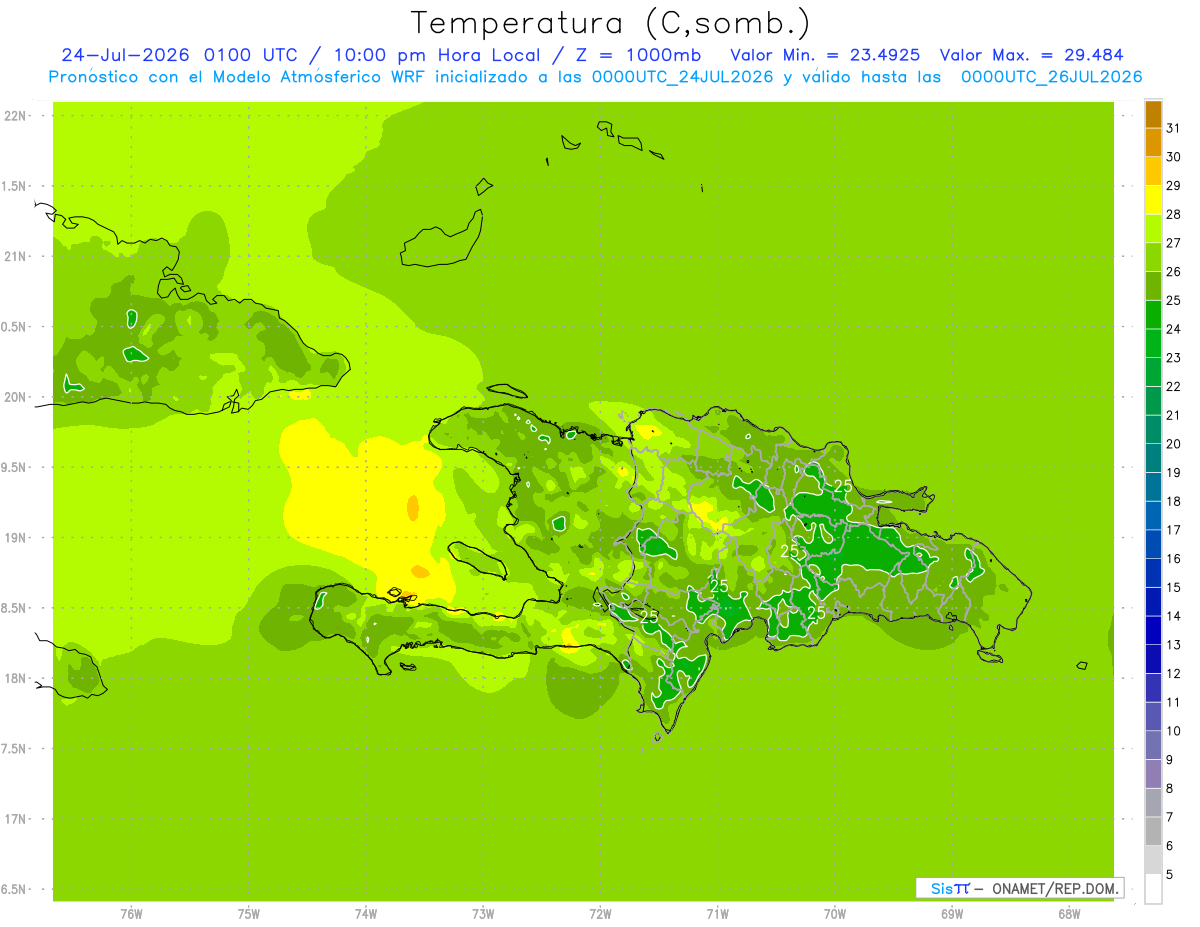Image resolution: width=1200 pixels, height=927 pixels.
Task: Click "Valor Max. = 29.484" in header
Action: coord(1031,55)
